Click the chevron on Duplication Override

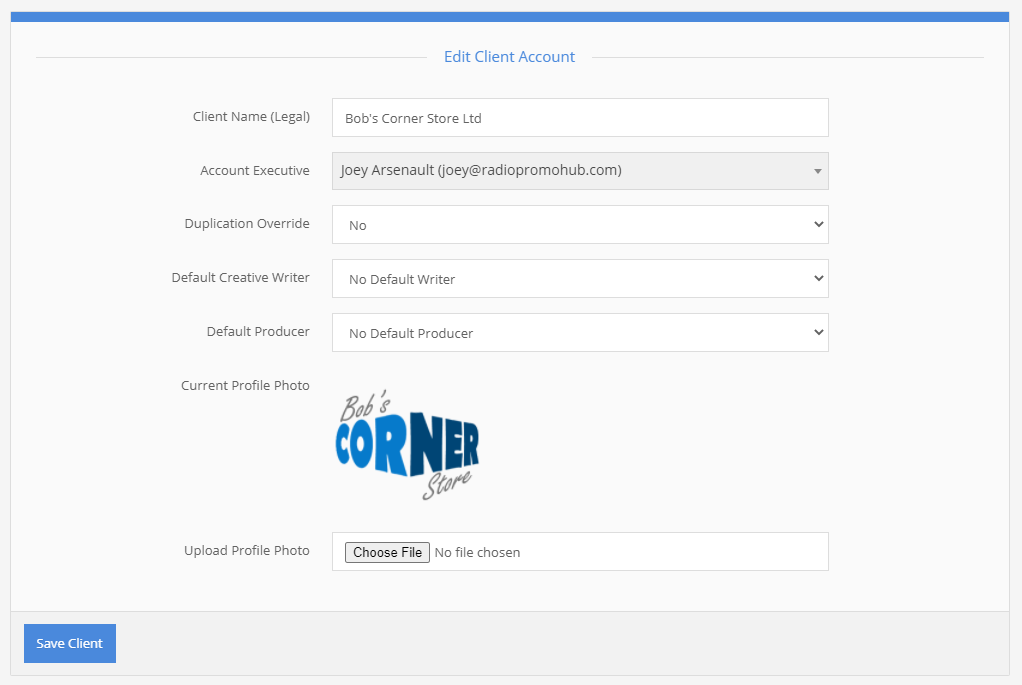tap(818, 225)
